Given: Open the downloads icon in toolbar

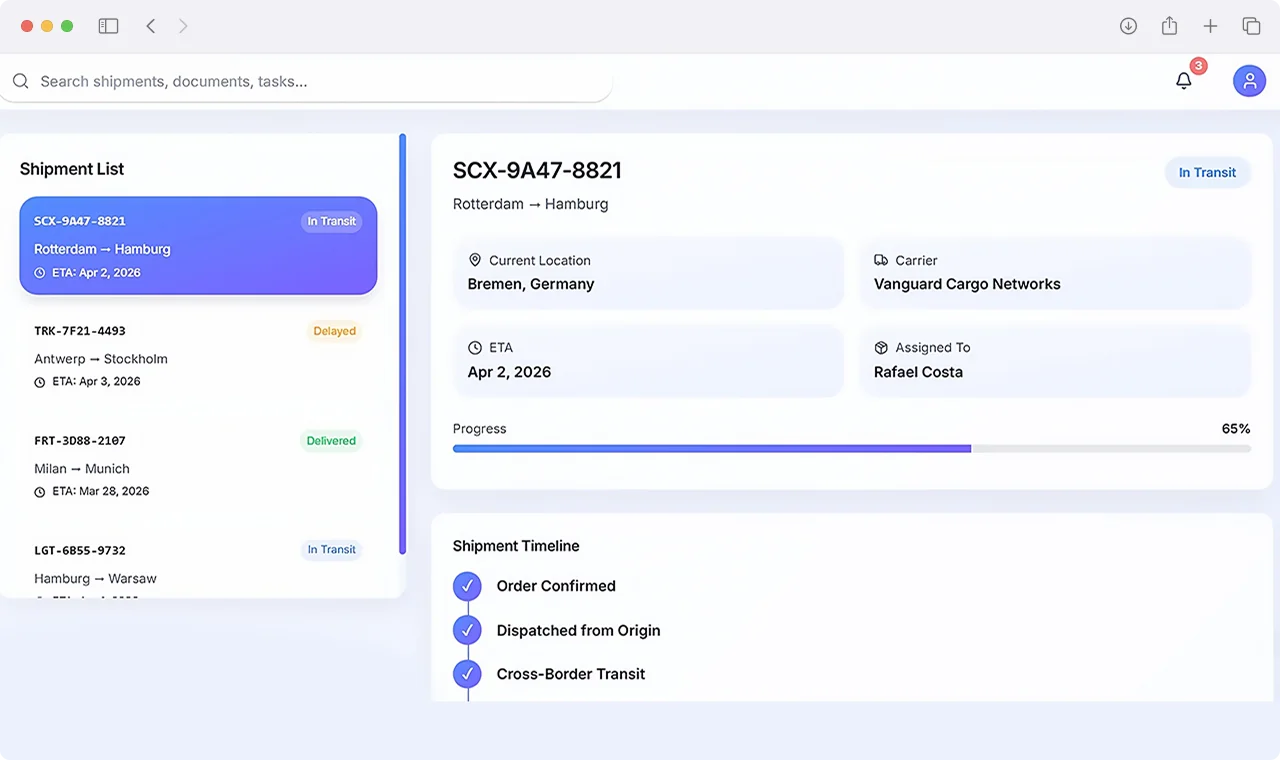Looking at the screenshot, I should click(1128, 26).
